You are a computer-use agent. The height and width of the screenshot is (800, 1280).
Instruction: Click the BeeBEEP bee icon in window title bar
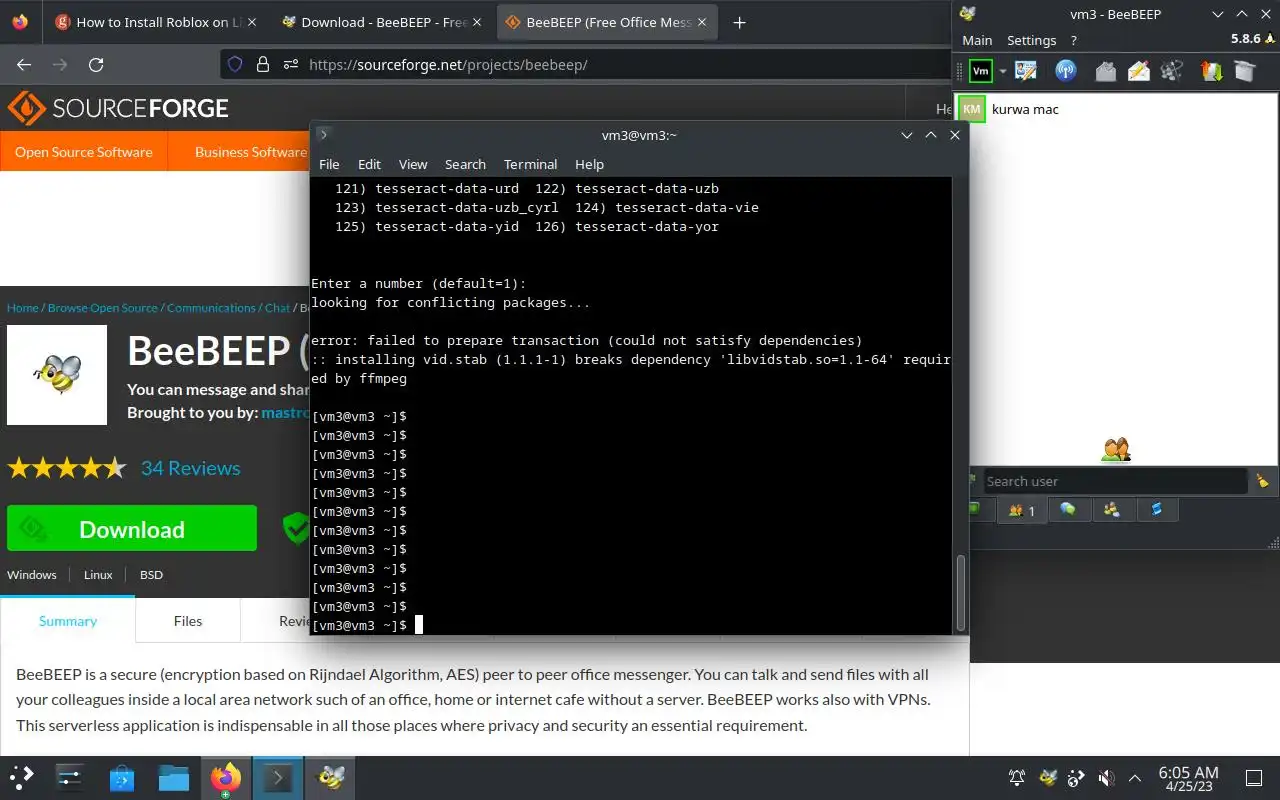[967, 13]
